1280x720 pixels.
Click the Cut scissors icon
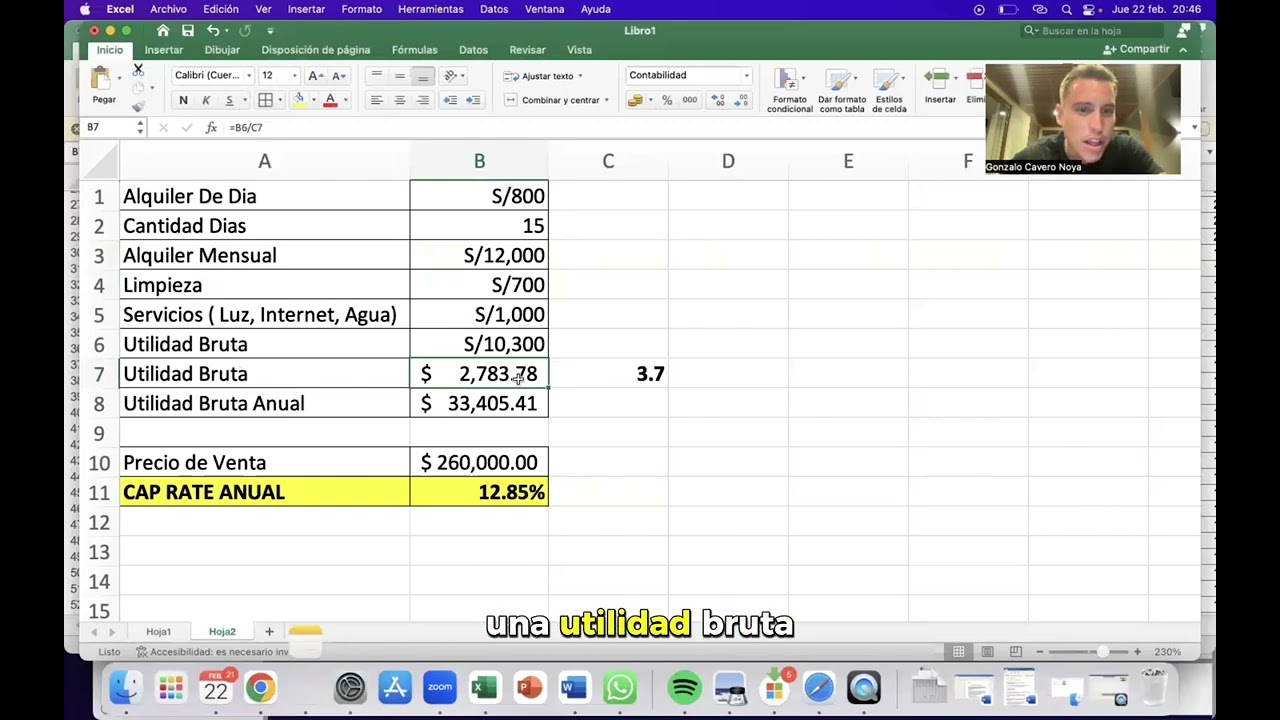[138, 70]
